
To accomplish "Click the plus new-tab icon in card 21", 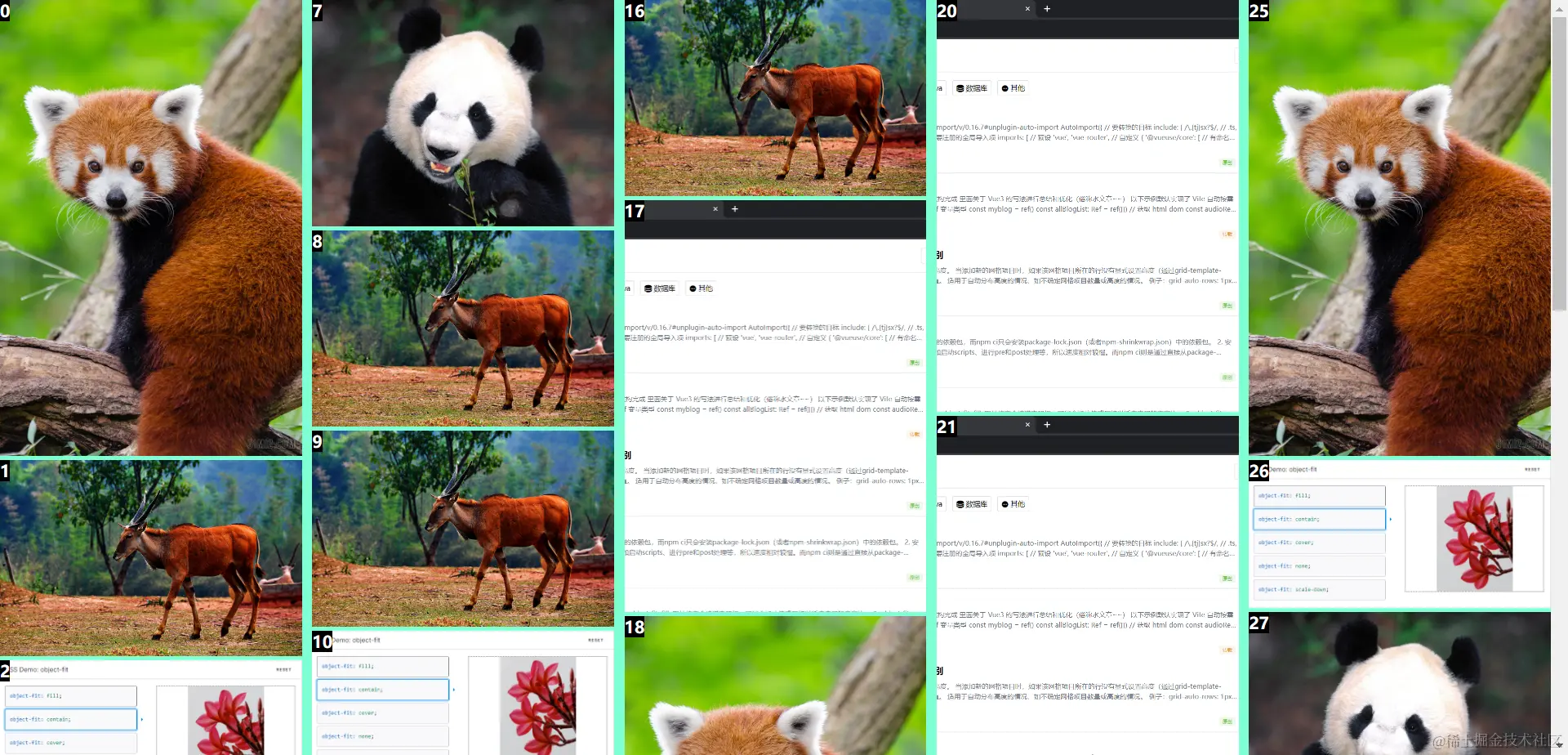I will [x=1047, y=425].
